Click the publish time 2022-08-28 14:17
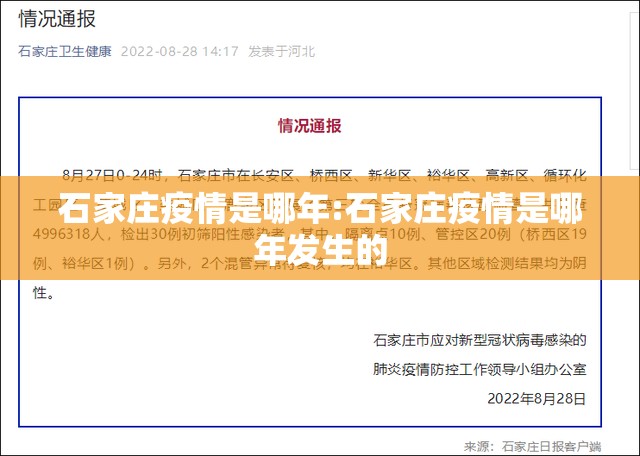This screenshot has width=640, height=456. tap(180, 52)
